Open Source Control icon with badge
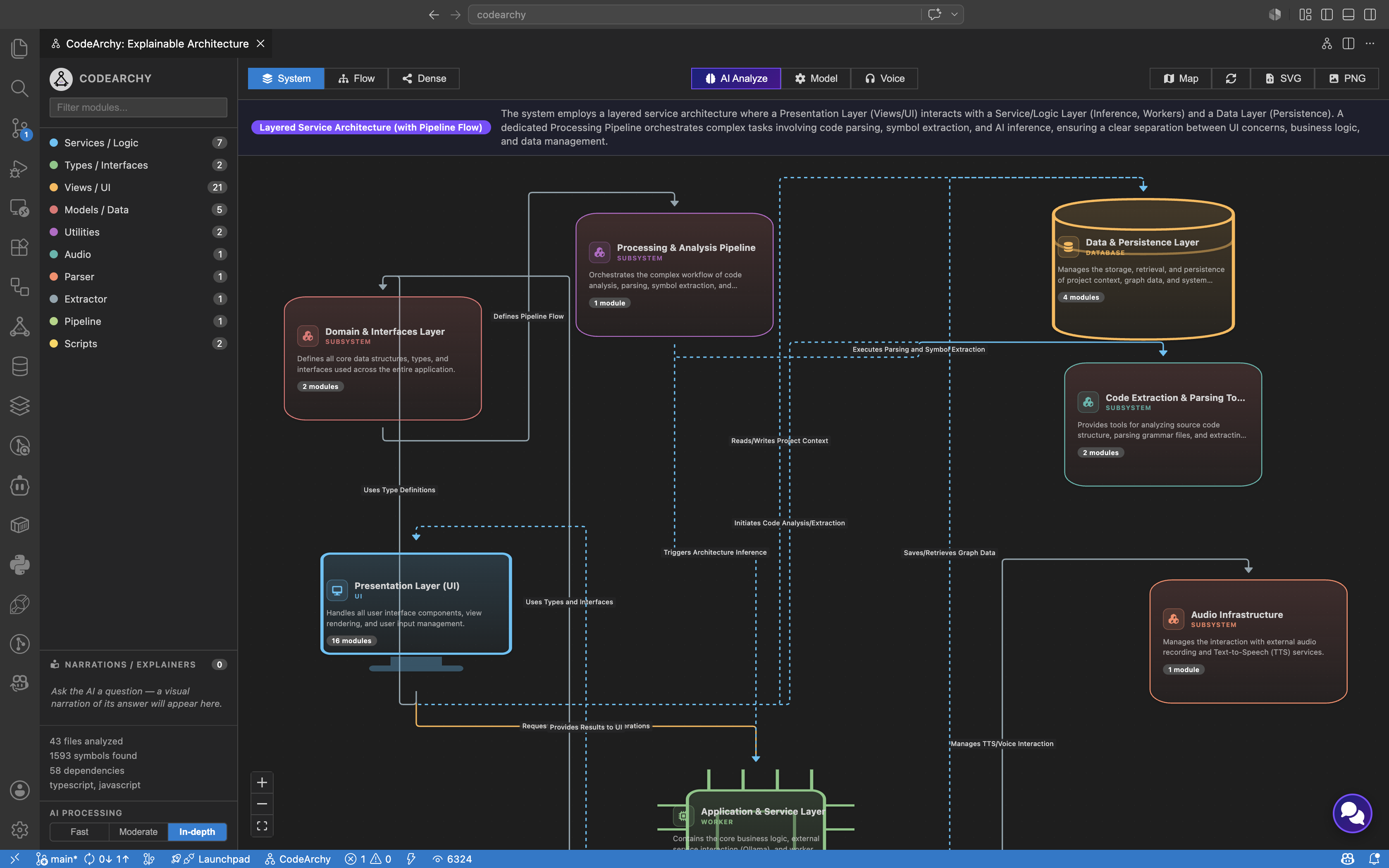 19,128
